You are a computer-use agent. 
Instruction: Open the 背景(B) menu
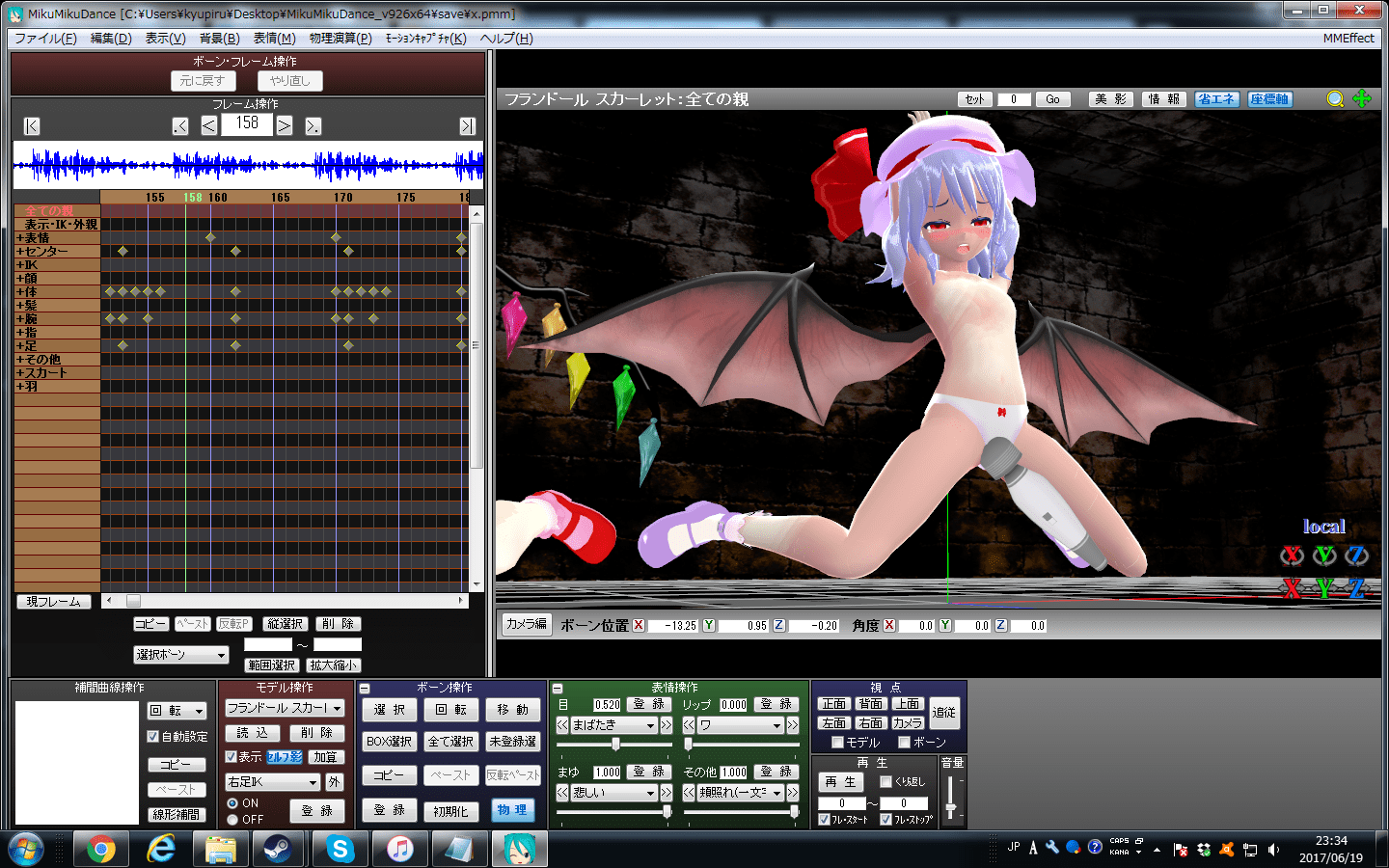click(219, 39)
